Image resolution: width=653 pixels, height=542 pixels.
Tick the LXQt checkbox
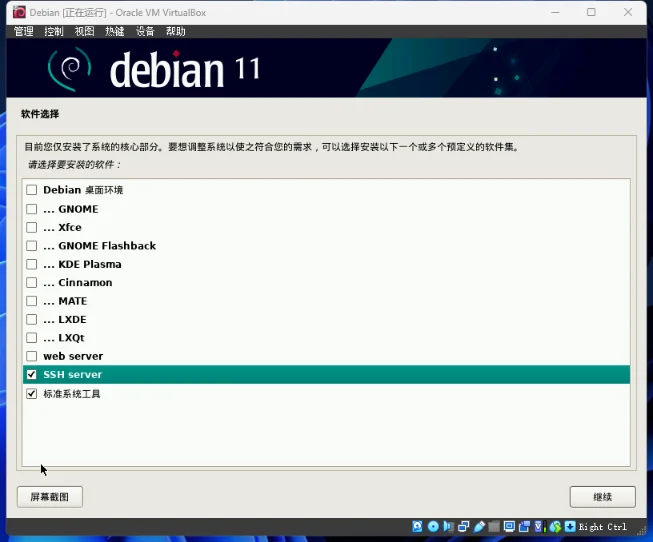(32, 337)
